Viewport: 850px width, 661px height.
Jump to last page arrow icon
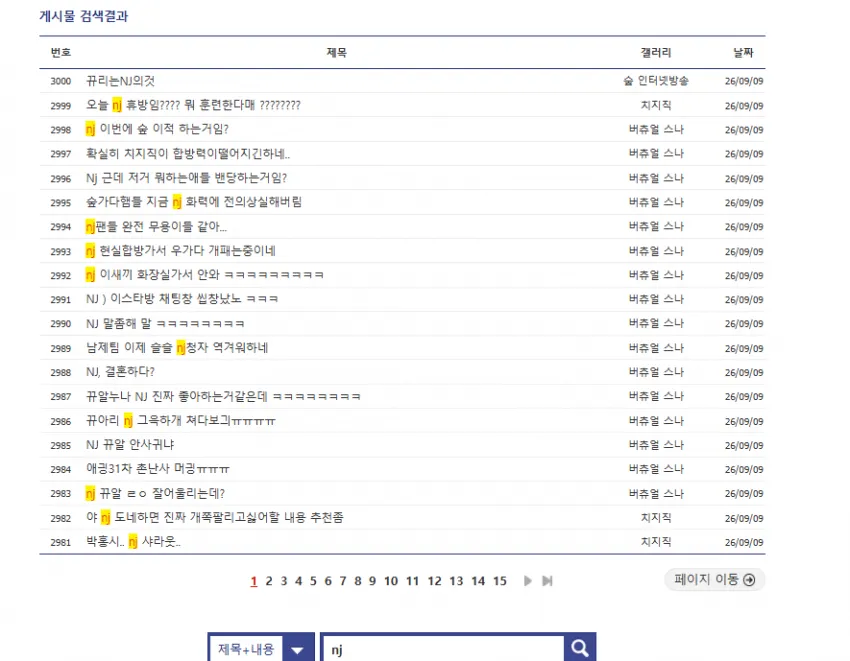(x=547, y=581)
